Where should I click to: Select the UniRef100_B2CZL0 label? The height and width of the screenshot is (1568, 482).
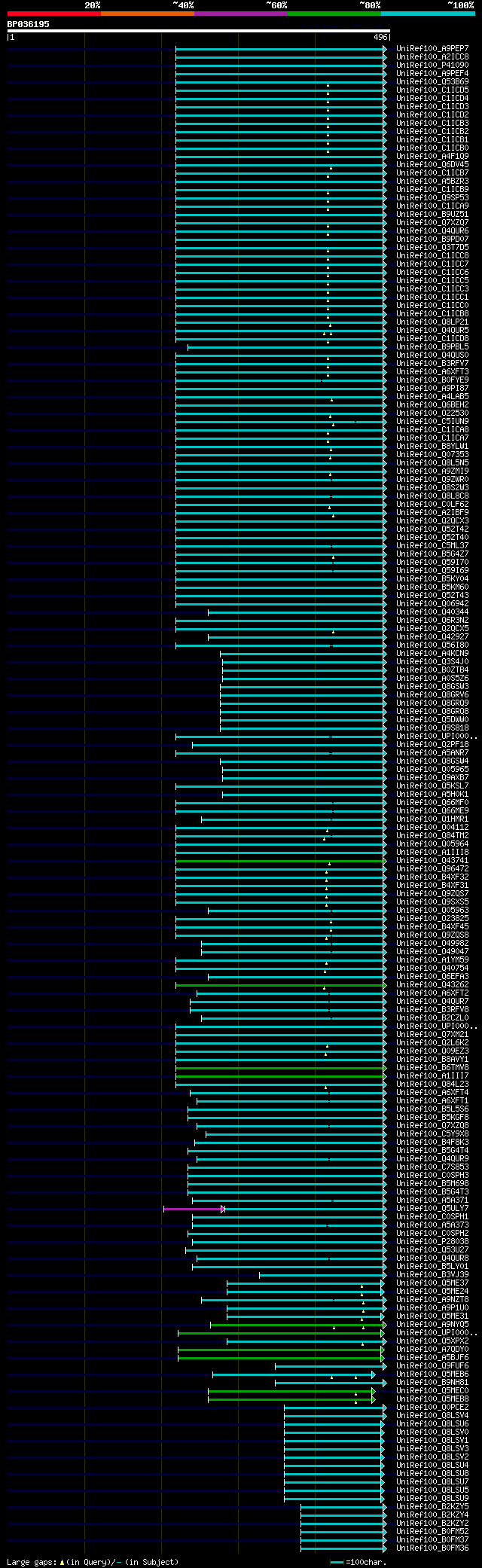point(432,1017)
